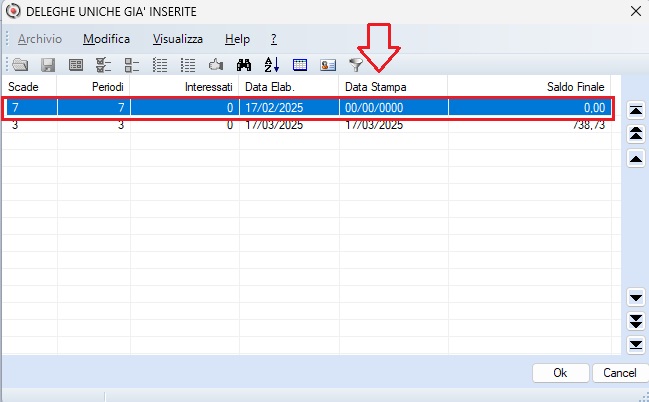Open the Visualizza menu
The width and height of the screenshot is (649, 402).
[178, 39]
